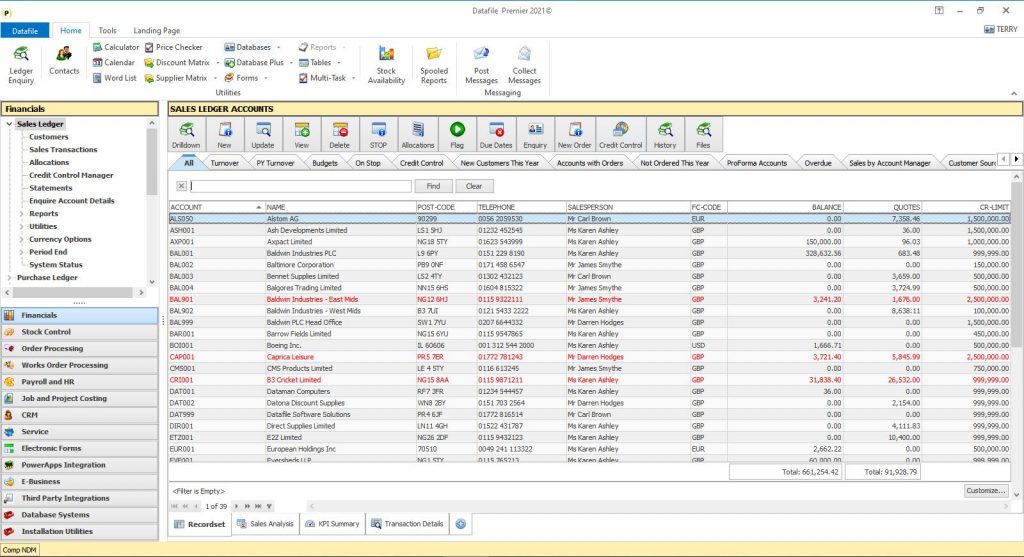Screen dimensions: 1024x557
Task: Open the Stock Control module
Action: [79, 332]
